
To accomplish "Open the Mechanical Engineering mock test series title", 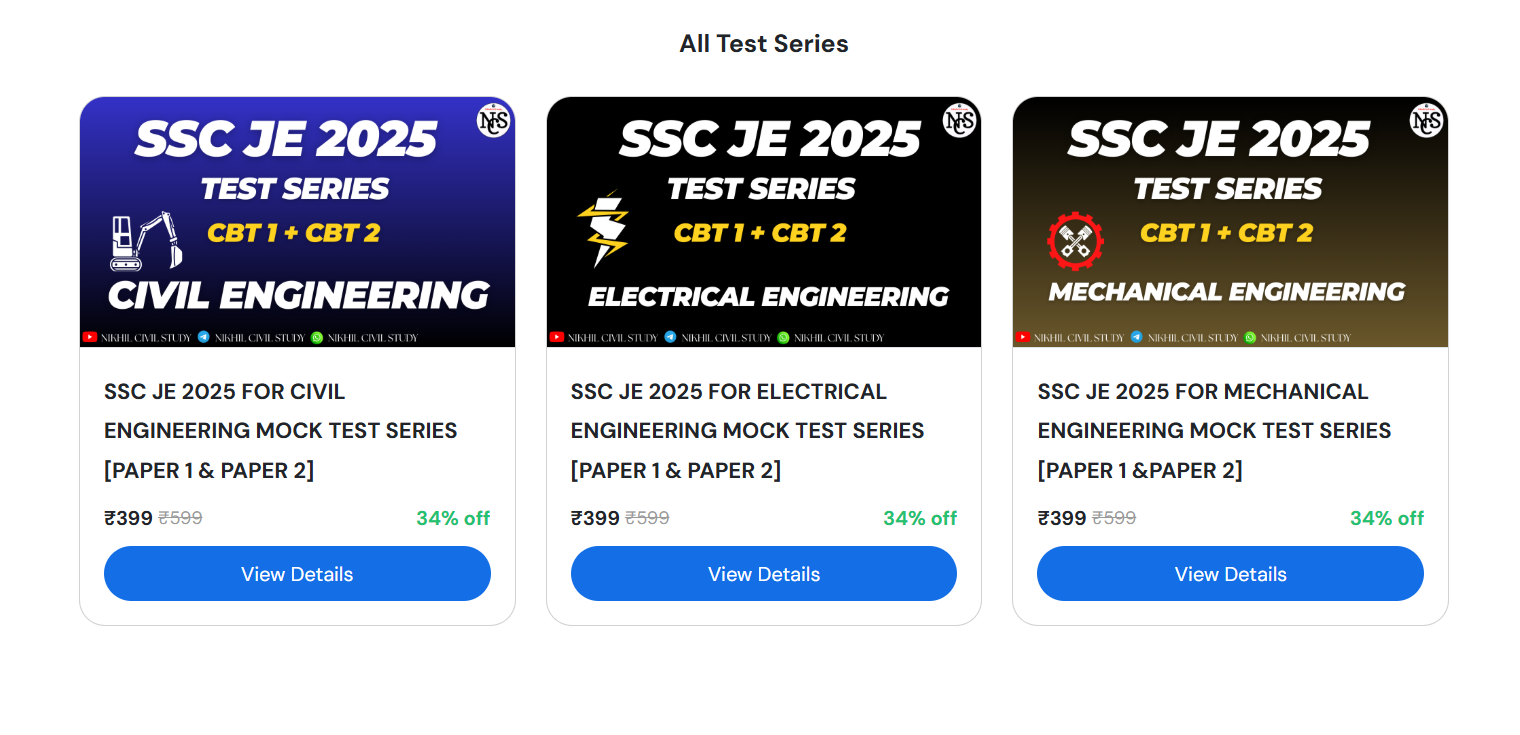I will pyautogui.click(x=1214, y=431).
